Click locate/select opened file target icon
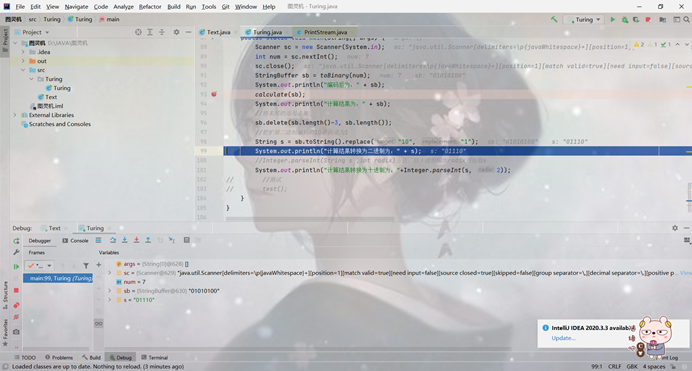 click(138, 32)
